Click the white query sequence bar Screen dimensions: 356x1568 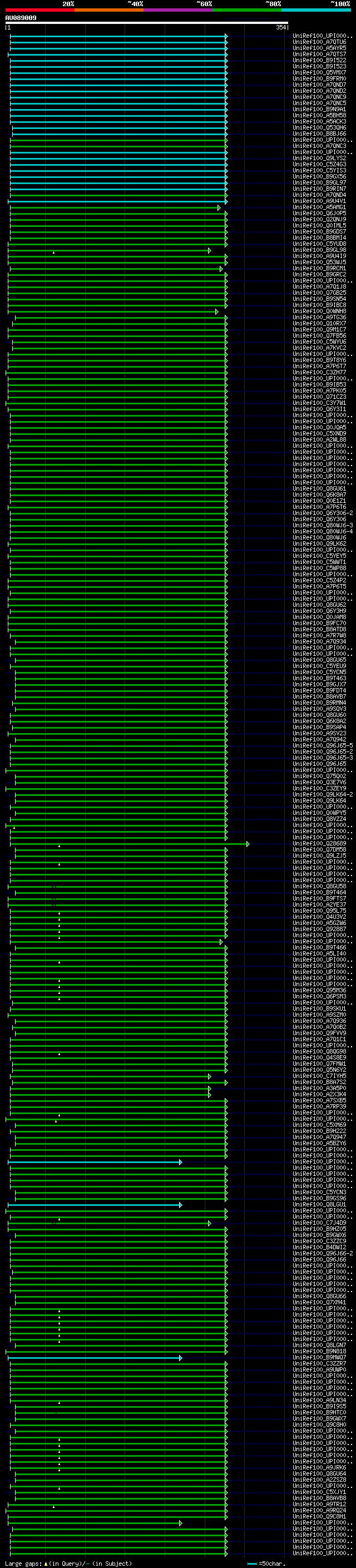(x=147, y=22)
